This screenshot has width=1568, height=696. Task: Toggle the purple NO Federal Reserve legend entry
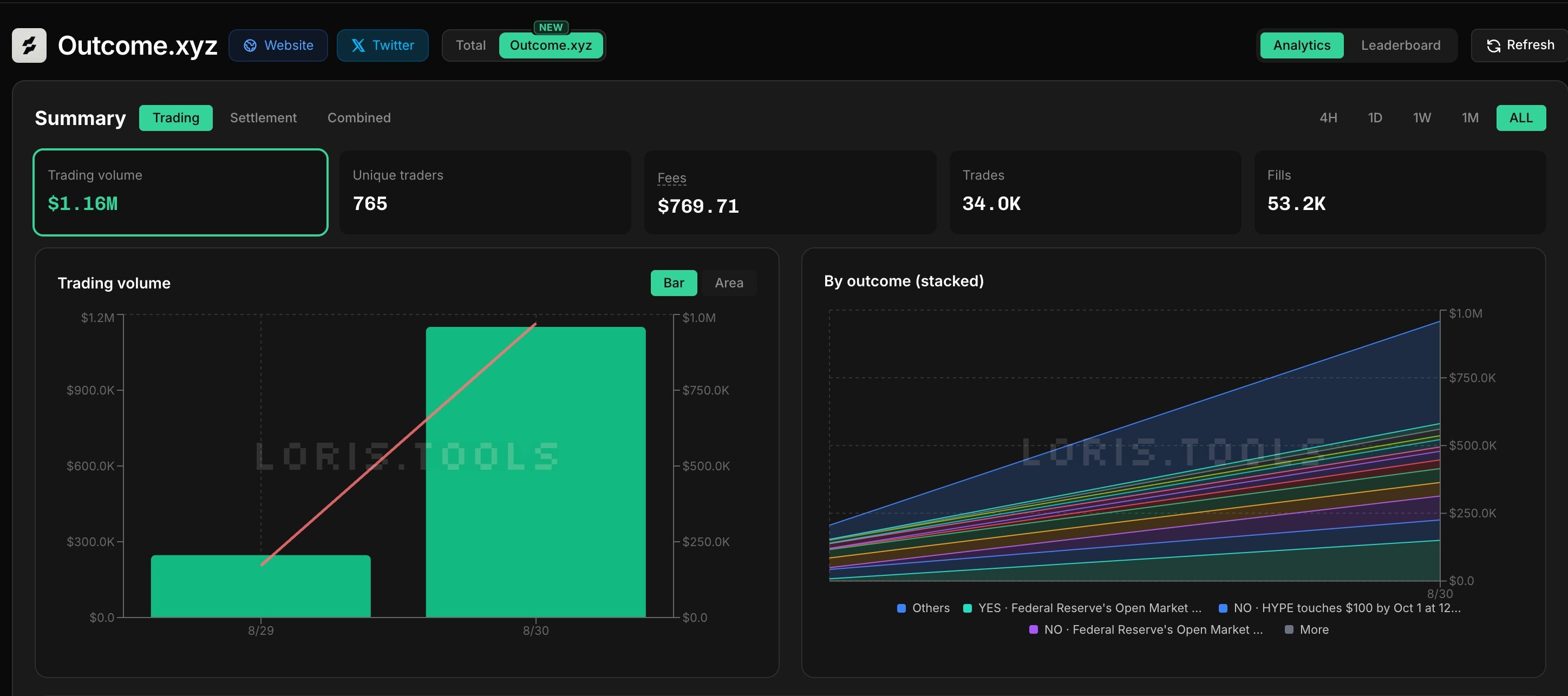1146,629
